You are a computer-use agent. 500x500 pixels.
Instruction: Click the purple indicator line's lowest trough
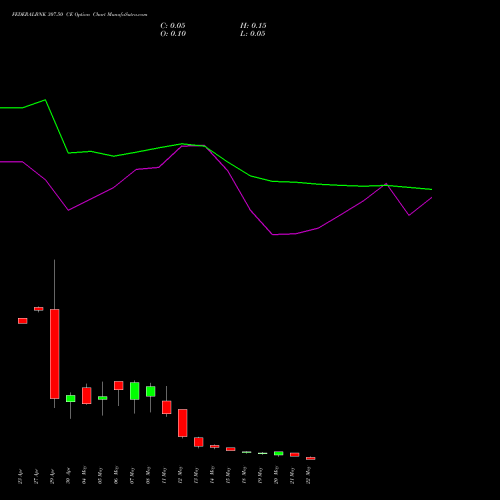[x=273, y=235]
